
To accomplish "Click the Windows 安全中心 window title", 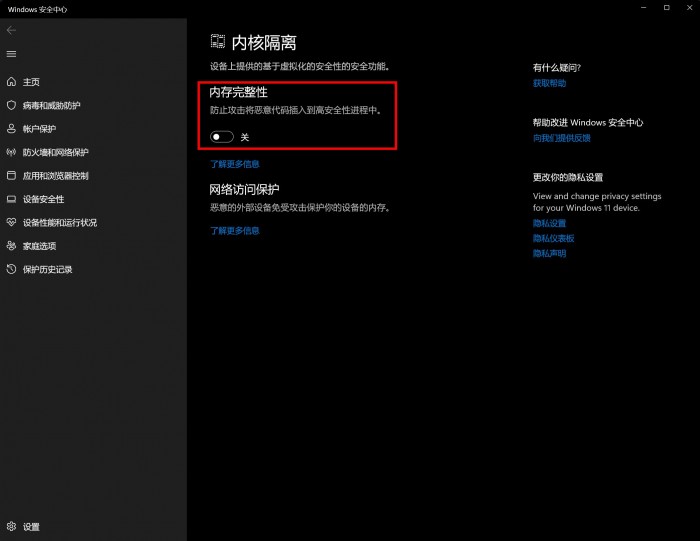I will [38, 9].
